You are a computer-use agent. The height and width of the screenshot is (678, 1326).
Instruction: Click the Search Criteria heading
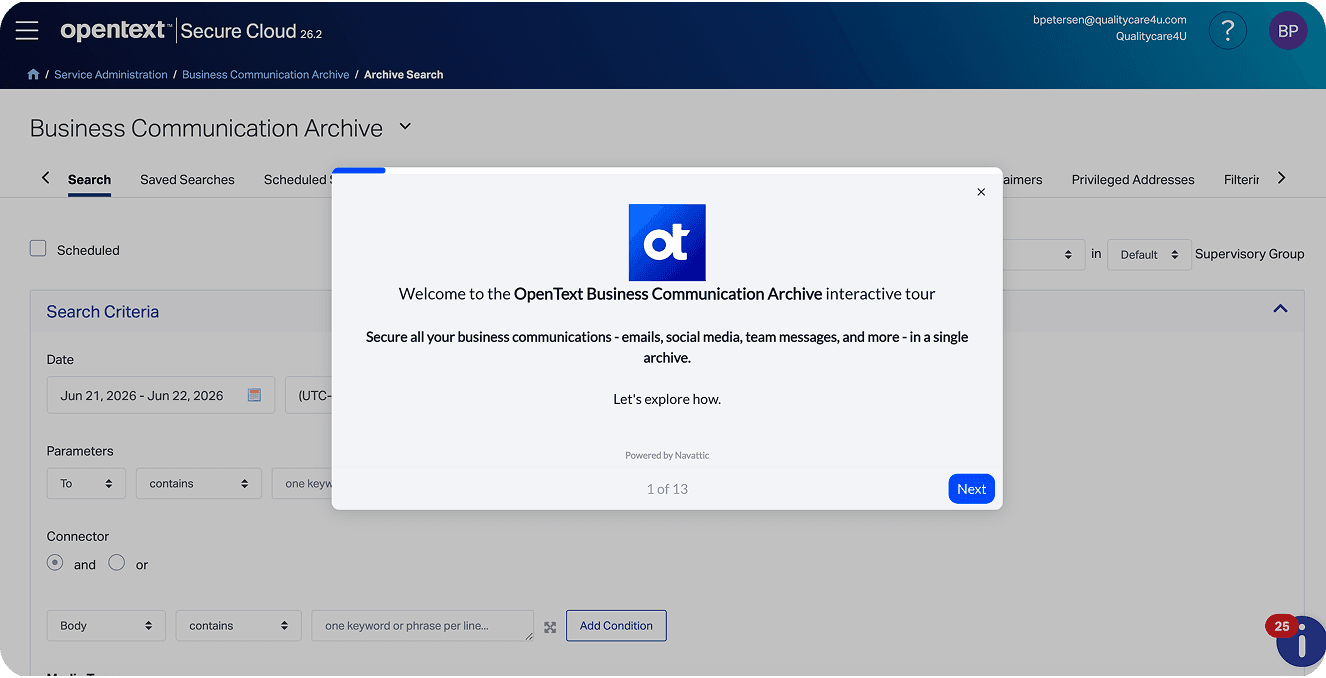(103, 312)
